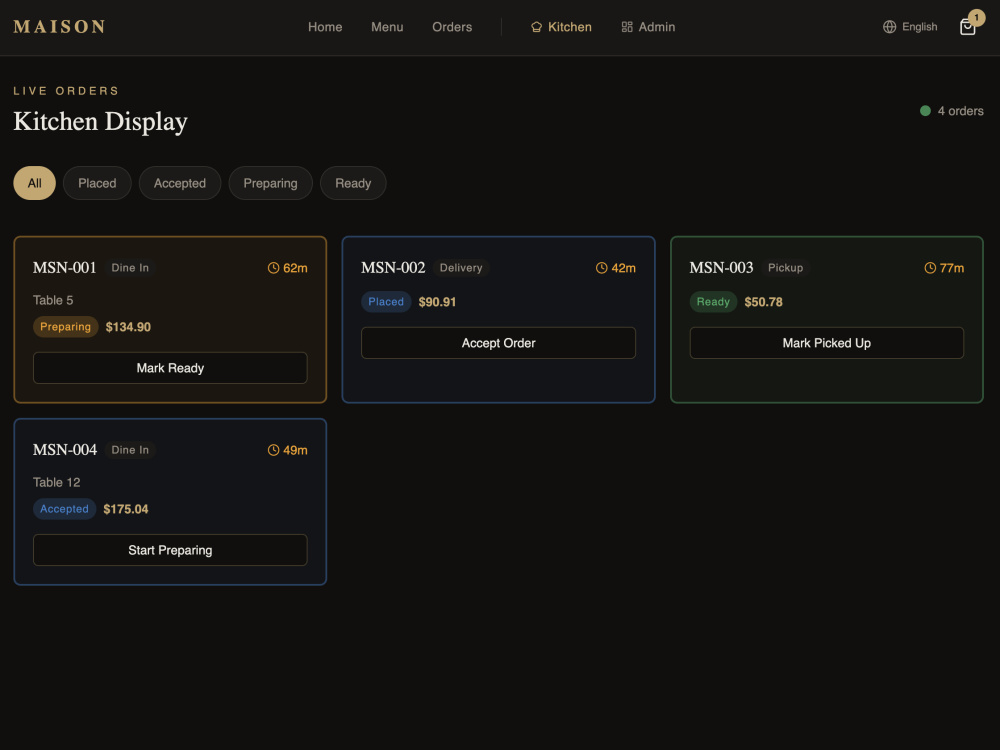The height and width of the screenshot is (750, 1000).
Task: Start preparing order MSN-004
Action: click(170, 550)
